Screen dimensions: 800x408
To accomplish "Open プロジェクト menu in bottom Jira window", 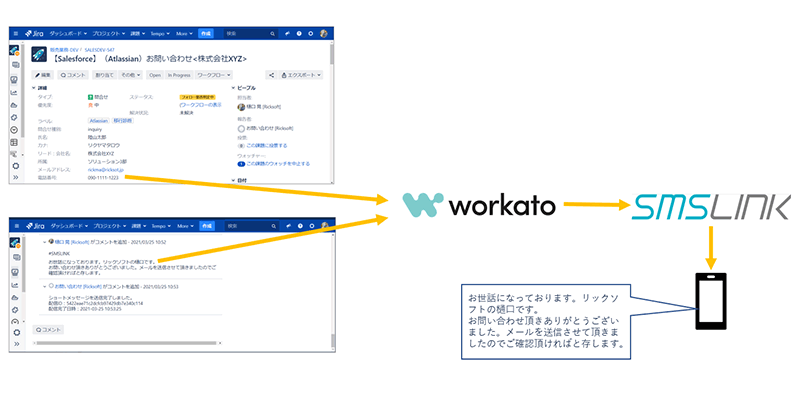I will click(x=110, y=226).
